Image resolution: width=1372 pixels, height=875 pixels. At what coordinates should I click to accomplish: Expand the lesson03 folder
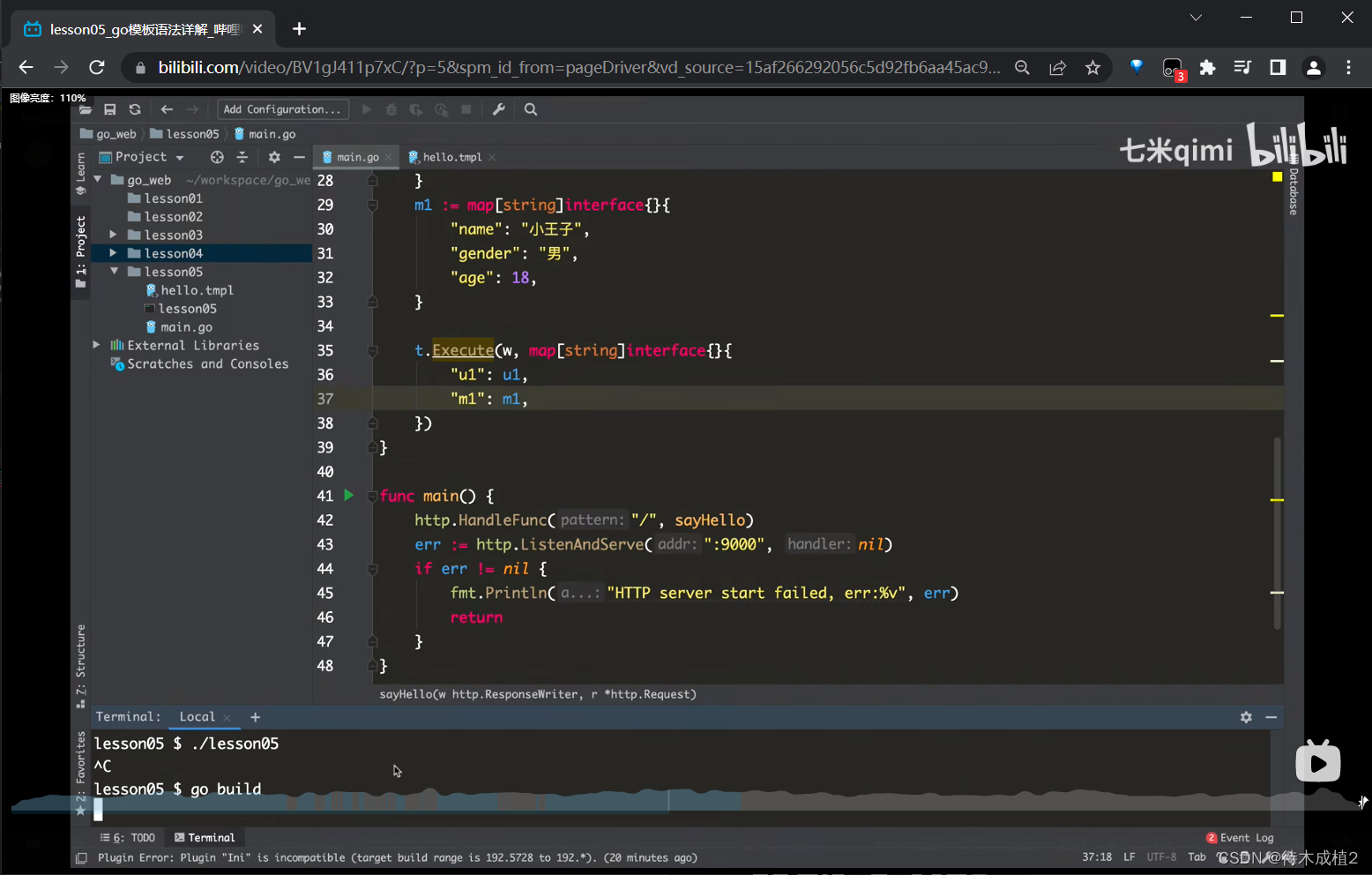[x=113, y=235]
